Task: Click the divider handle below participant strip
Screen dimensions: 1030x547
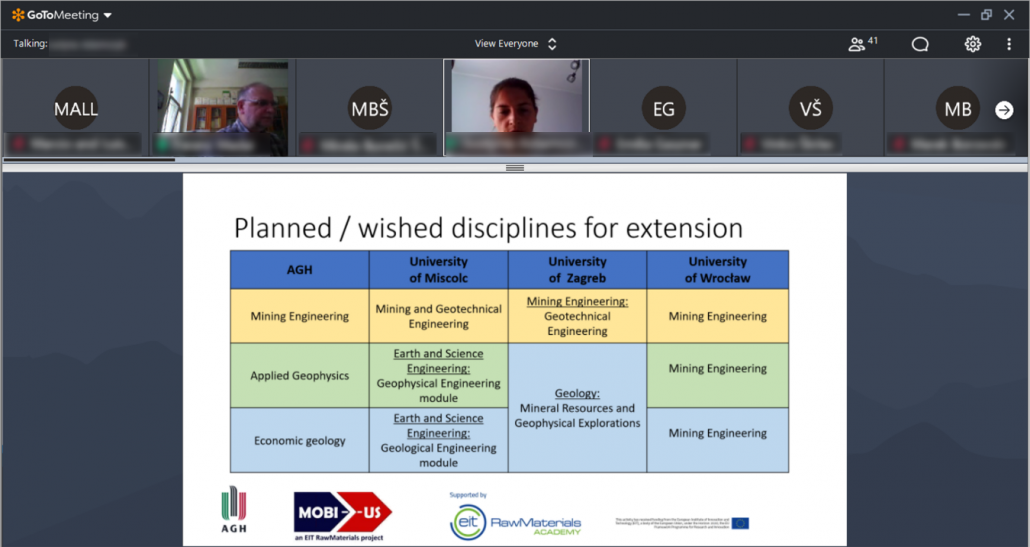Action: tap(515, 168)
